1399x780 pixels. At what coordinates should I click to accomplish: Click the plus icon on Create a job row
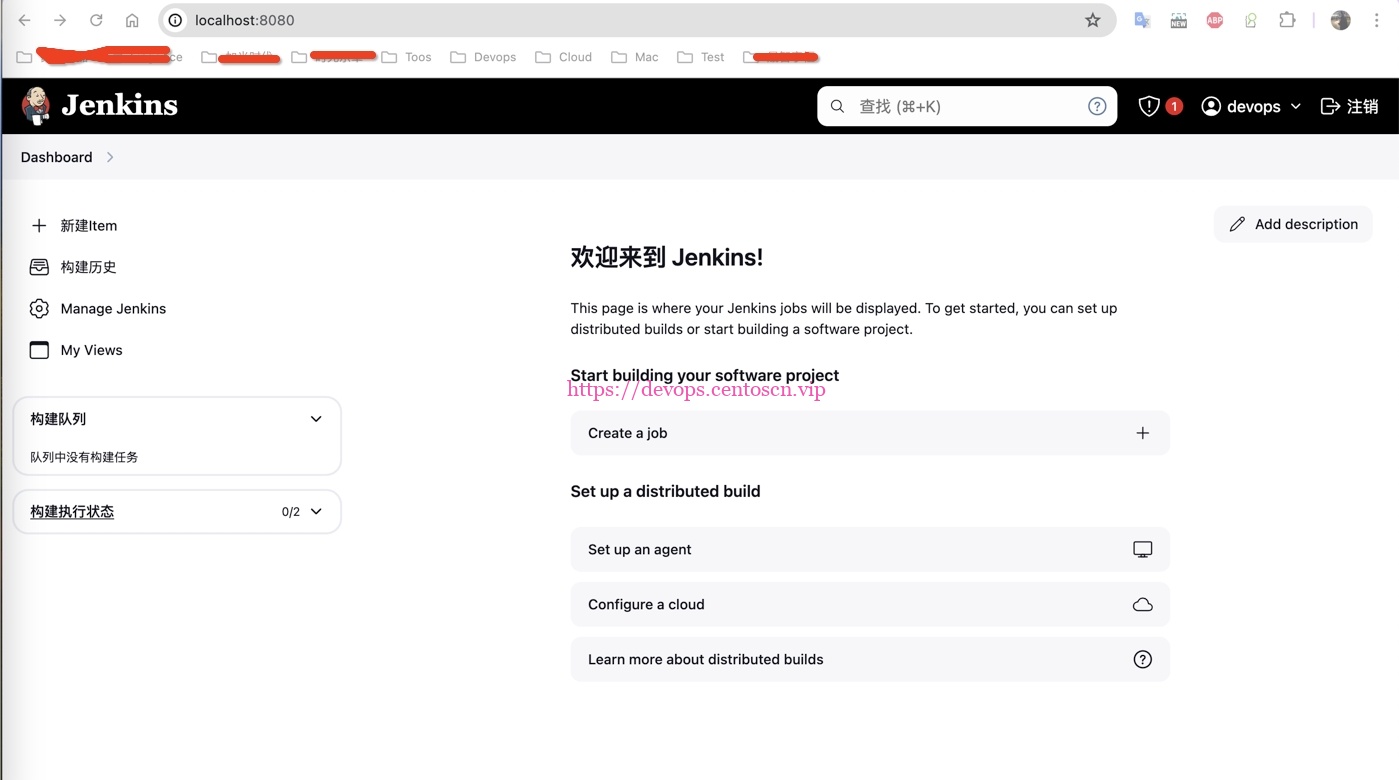(1142, 433)
